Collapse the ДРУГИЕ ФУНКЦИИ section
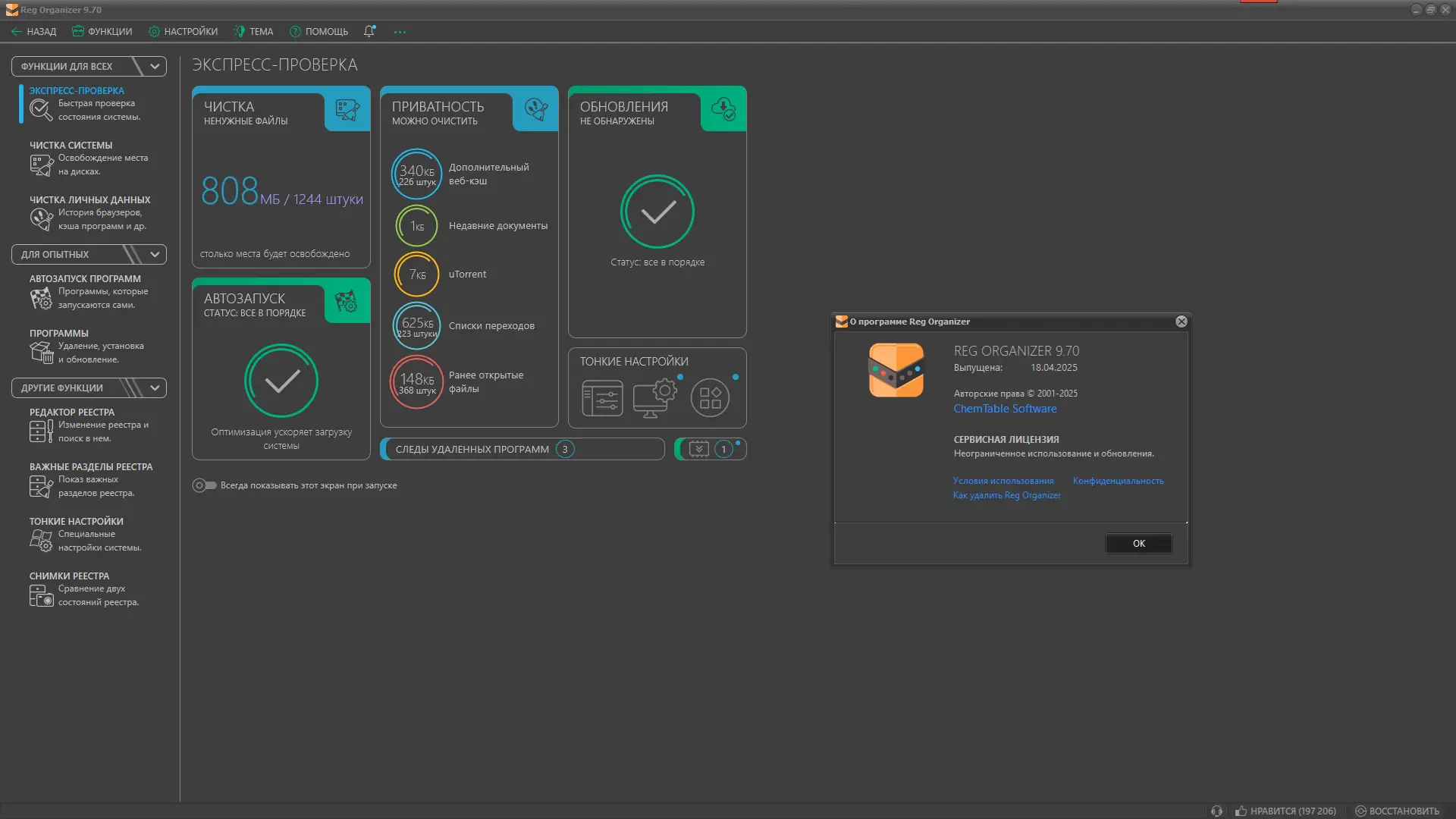1456x819 pixels. [x=155, y=388]
